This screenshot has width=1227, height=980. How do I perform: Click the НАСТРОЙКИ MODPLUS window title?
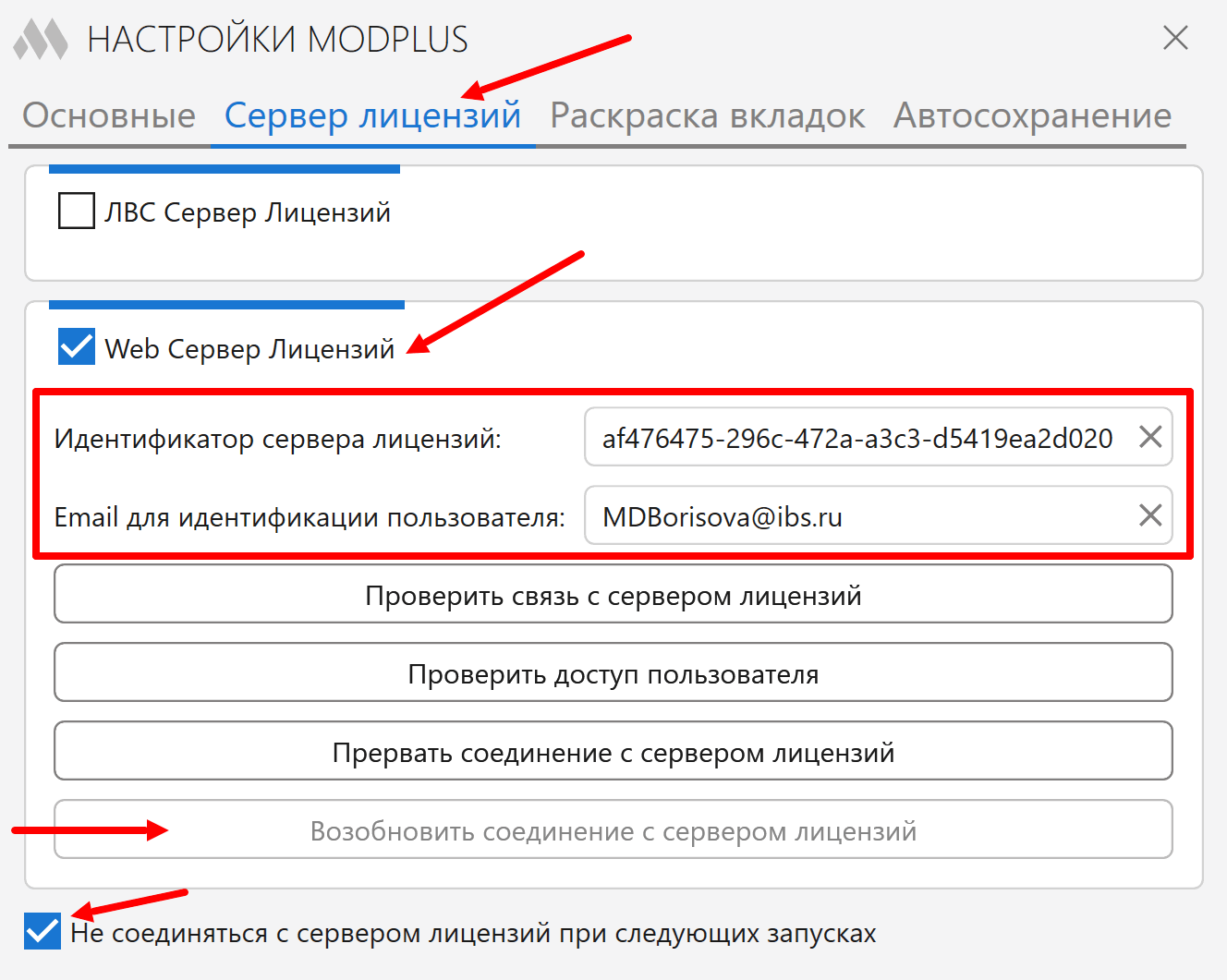pos(278,40)
